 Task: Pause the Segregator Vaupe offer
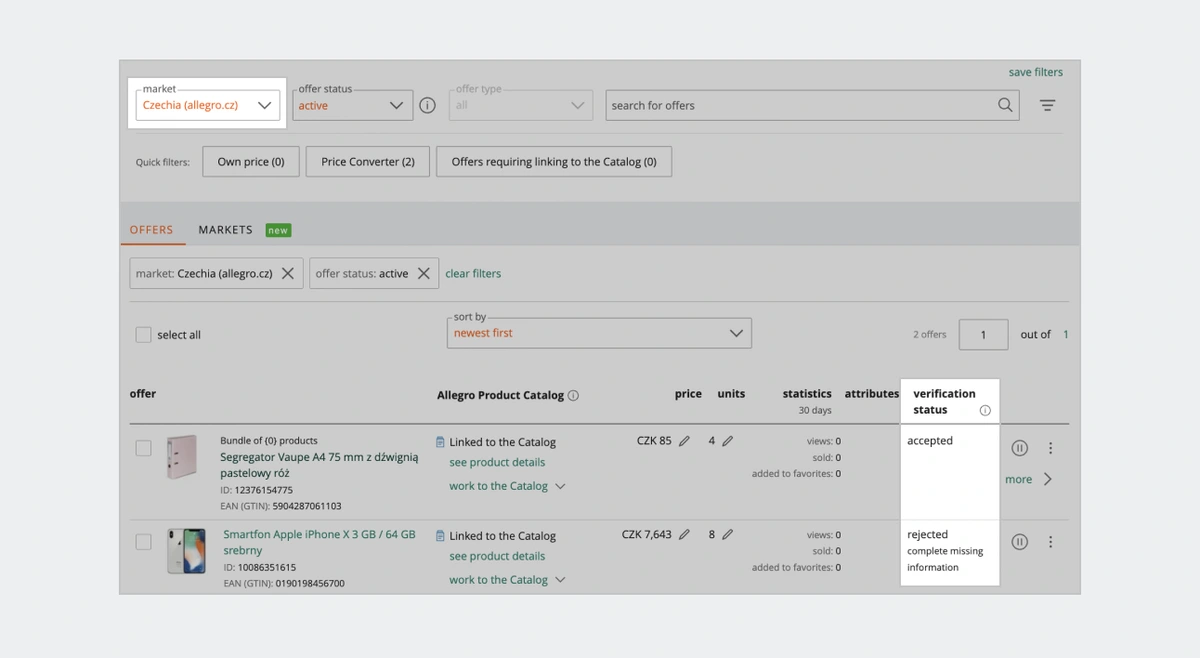coord(1019,448)
